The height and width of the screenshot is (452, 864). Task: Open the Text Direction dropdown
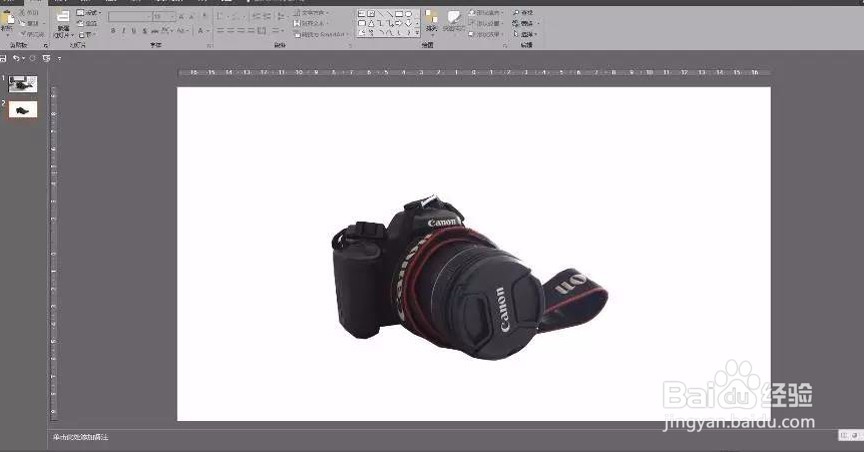(311, 13)
